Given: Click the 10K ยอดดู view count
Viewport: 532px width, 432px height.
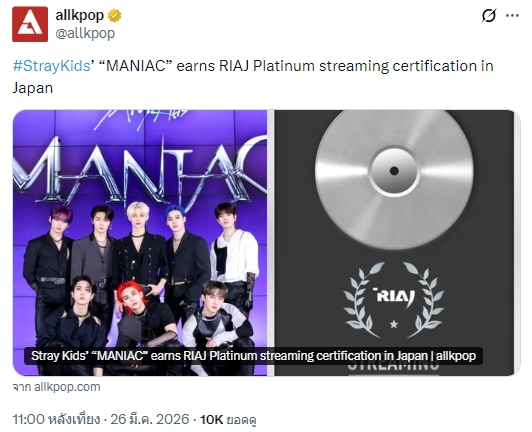Looking at the screenshot, I should 228,419.
